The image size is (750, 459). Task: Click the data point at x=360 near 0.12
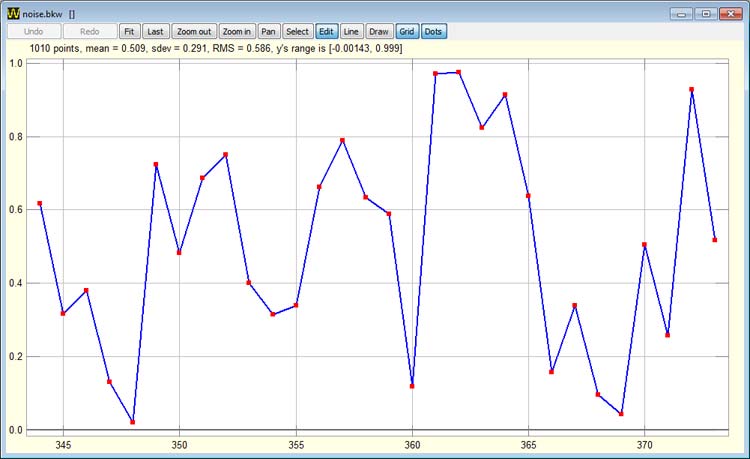pos(412,386)
